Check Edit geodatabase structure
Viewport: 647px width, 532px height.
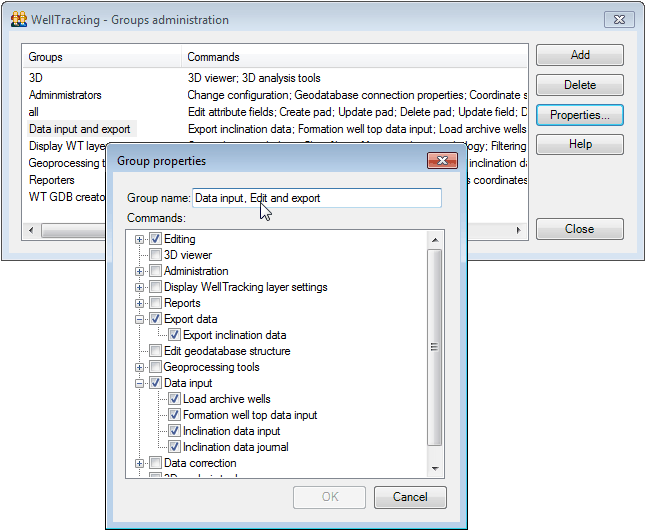[156, 351]
